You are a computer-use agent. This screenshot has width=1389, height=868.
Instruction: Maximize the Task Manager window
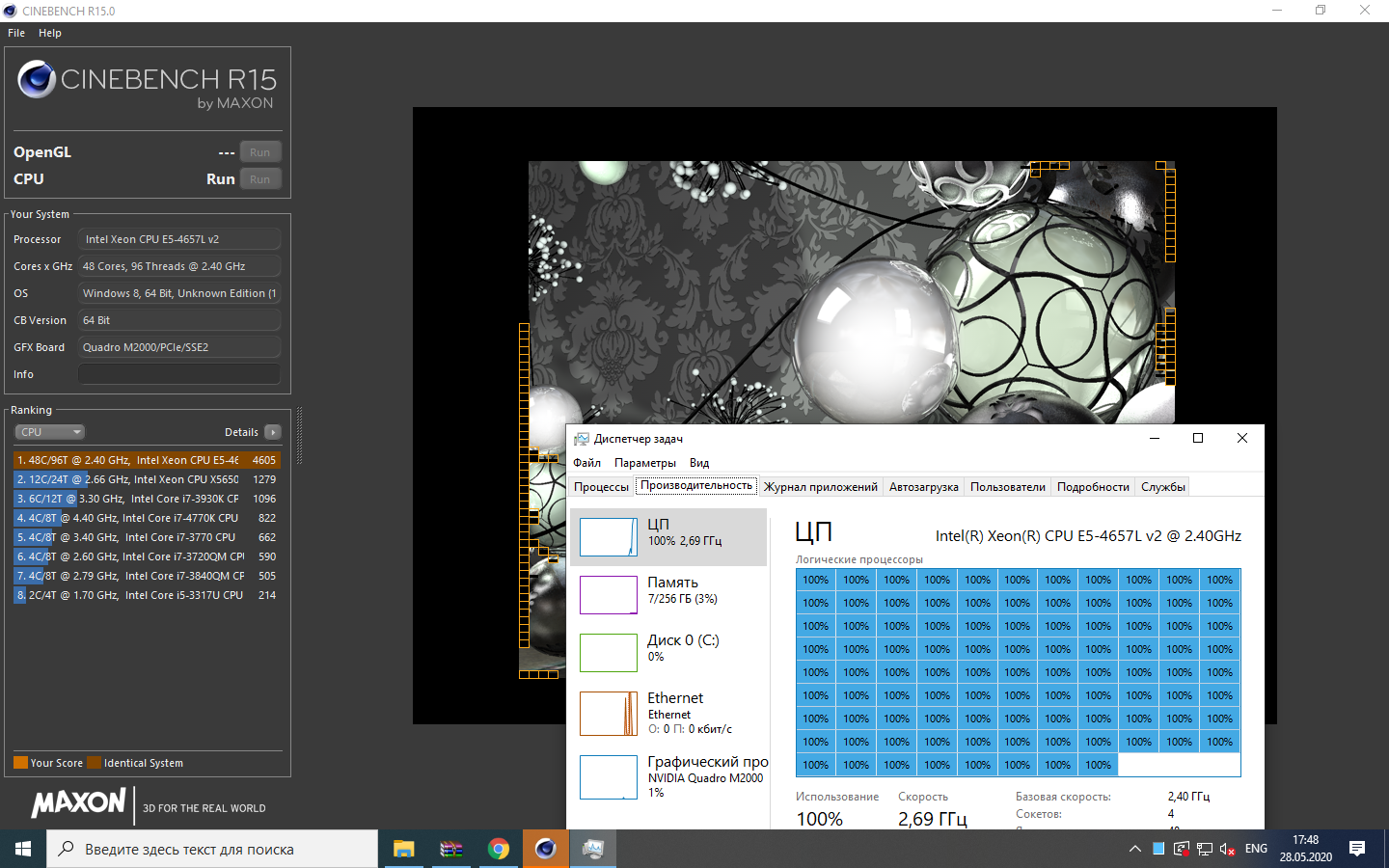tap(1198, 438)
